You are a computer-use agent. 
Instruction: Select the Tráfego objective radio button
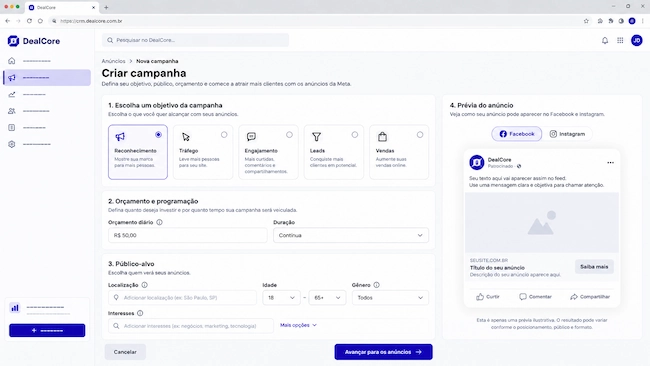(224, 135)
